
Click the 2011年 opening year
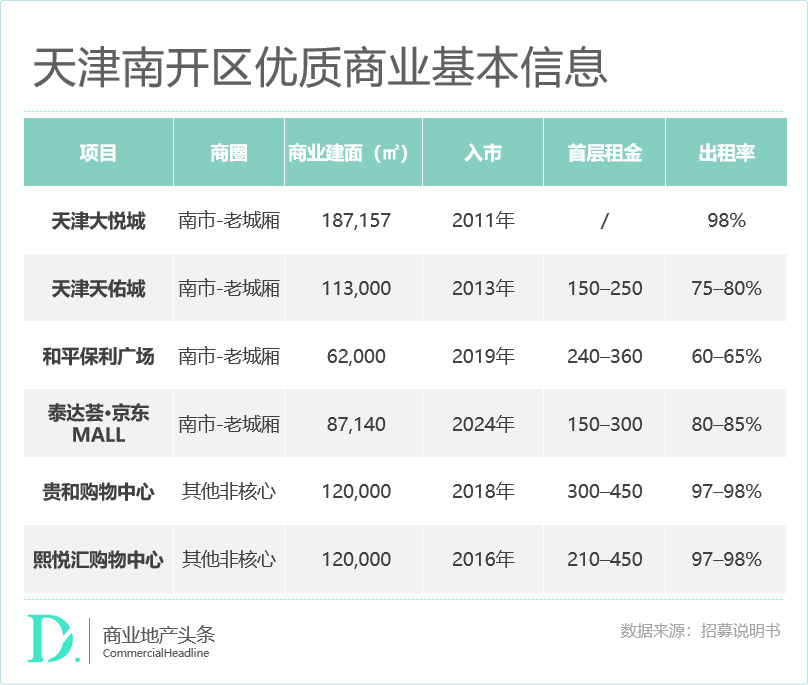pyautogui.click(x=483, y=221)
